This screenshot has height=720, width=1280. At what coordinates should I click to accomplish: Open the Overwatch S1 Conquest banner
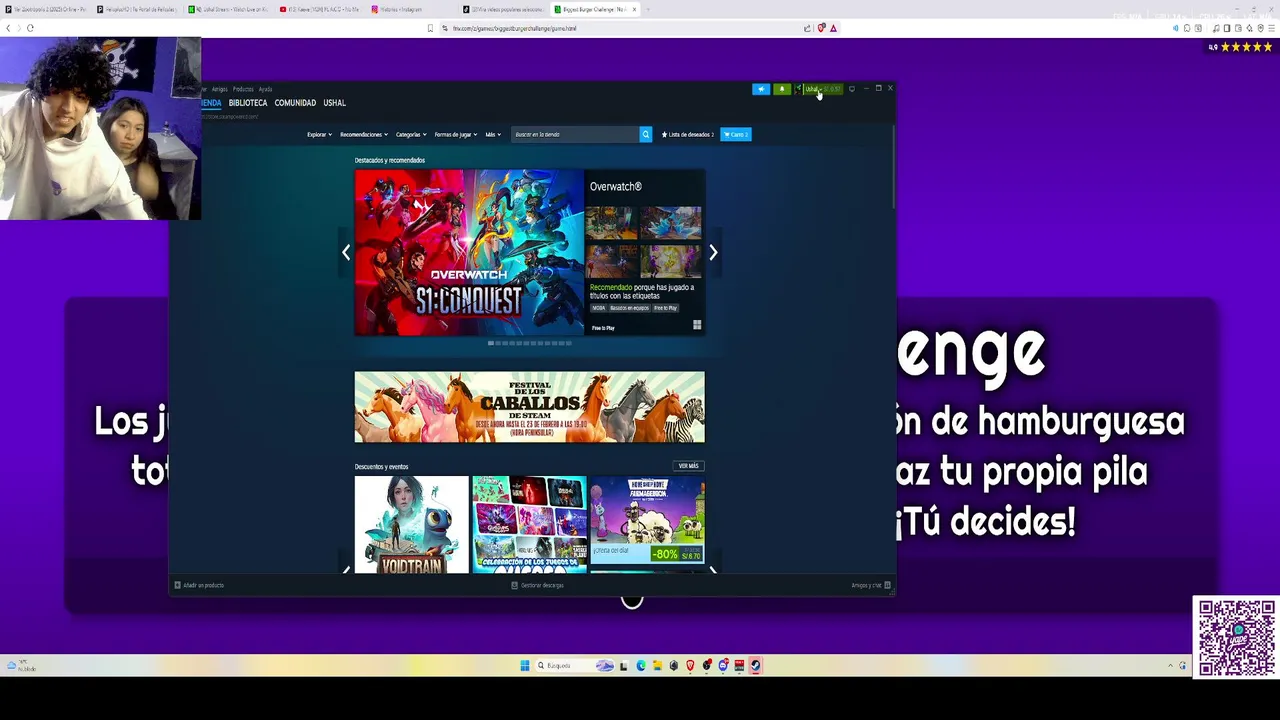point(469,253)
